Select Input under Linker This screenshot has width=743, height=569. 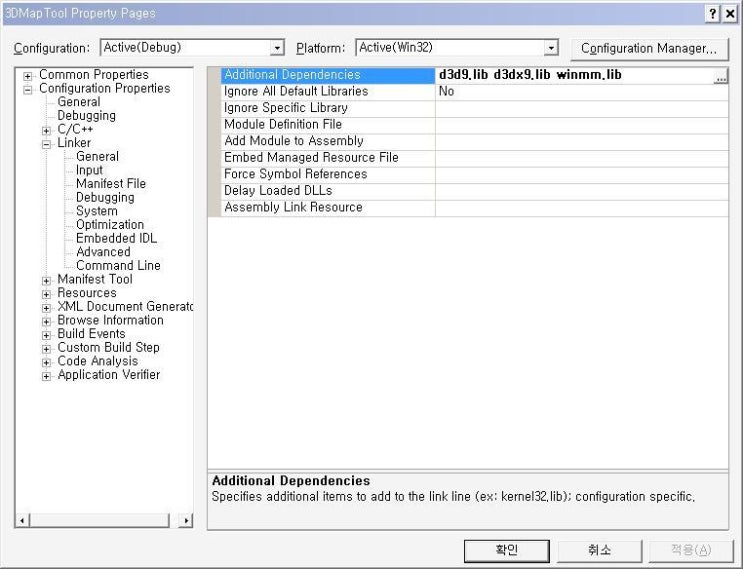pyautogui.click(x=89, y=170)
